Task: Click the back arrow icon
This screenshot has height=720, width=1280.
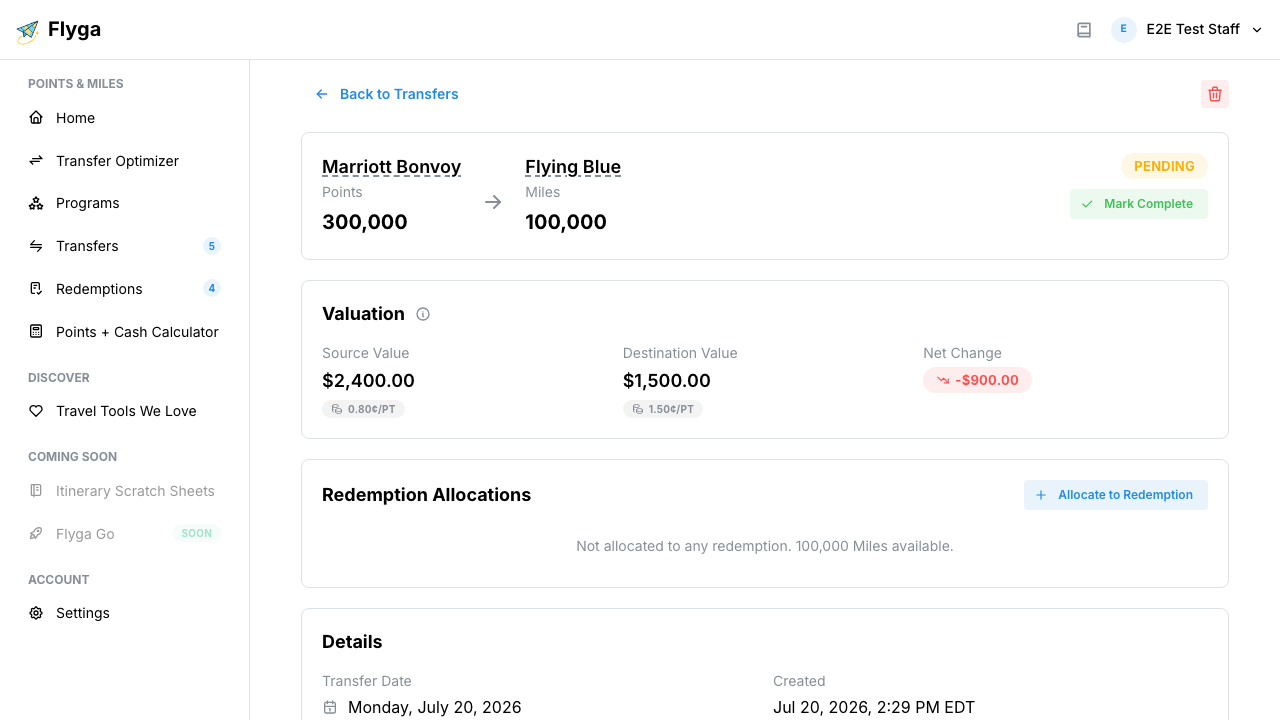Action: point(322,94)
